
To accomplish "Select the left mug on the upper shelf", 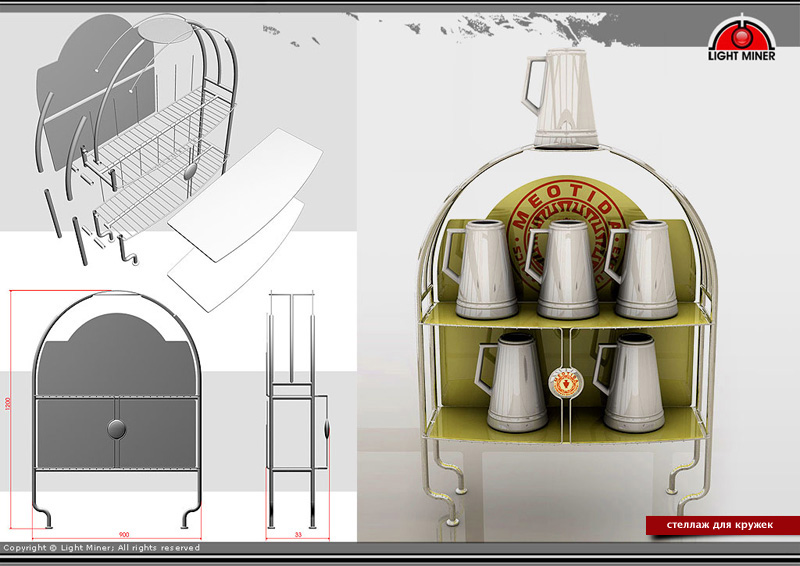I will tap(480, 269).
